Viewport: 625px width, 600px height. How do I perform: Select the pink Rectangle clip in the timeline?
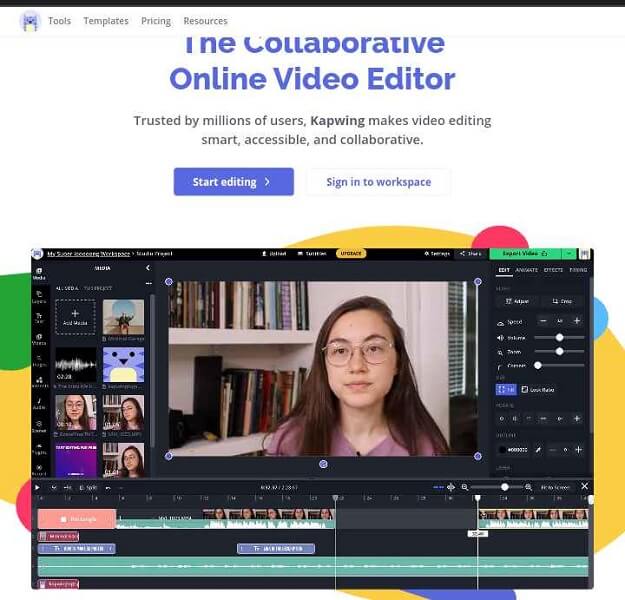(x=77, y=519)
